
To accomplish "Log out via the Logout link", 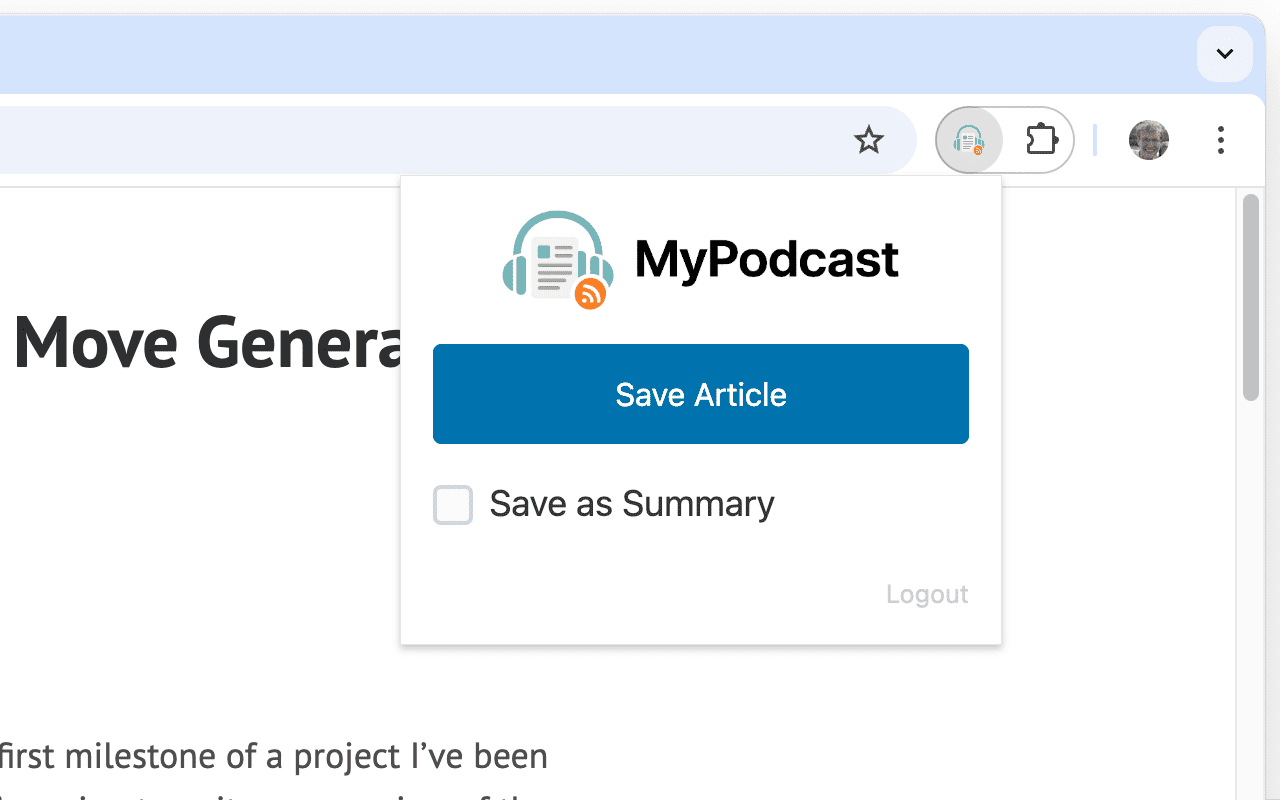I will point(927,594).
